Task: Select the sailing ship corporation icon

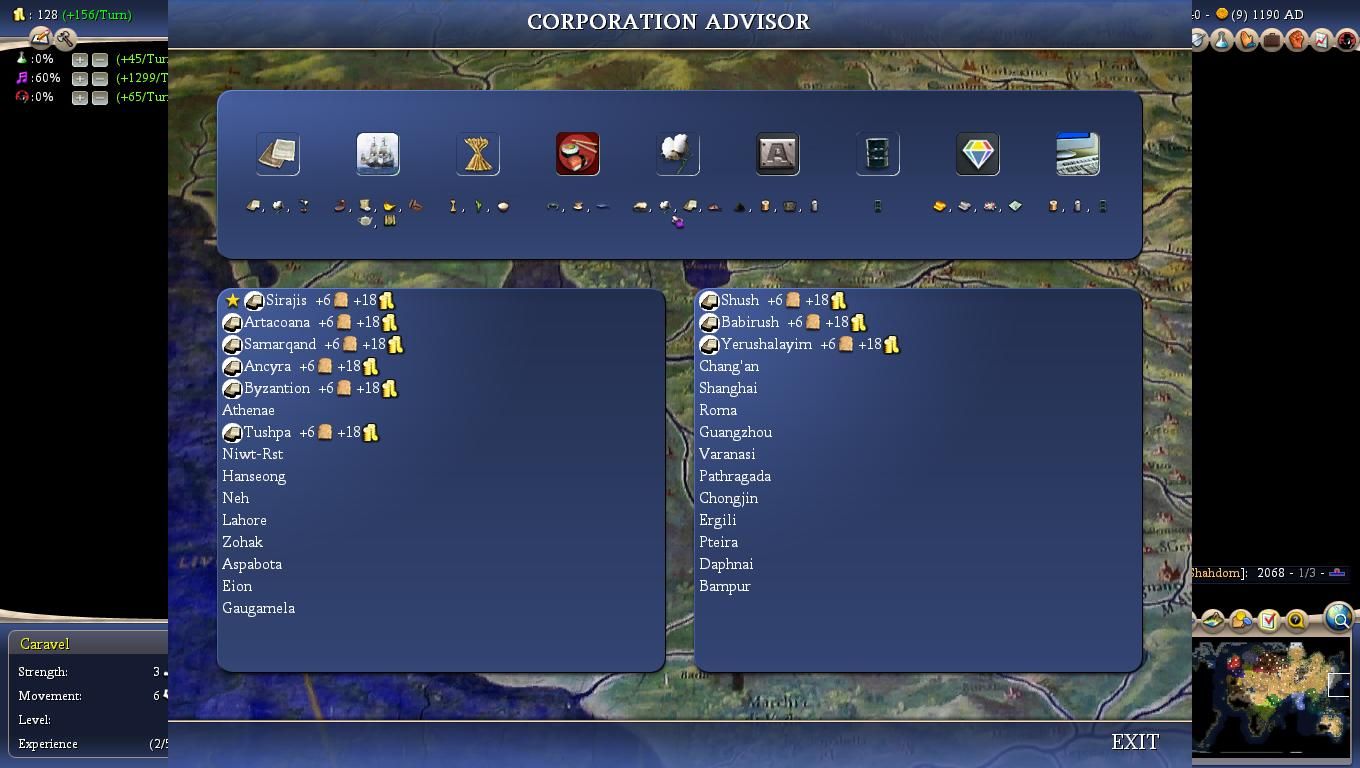Action: coord(378,154)
